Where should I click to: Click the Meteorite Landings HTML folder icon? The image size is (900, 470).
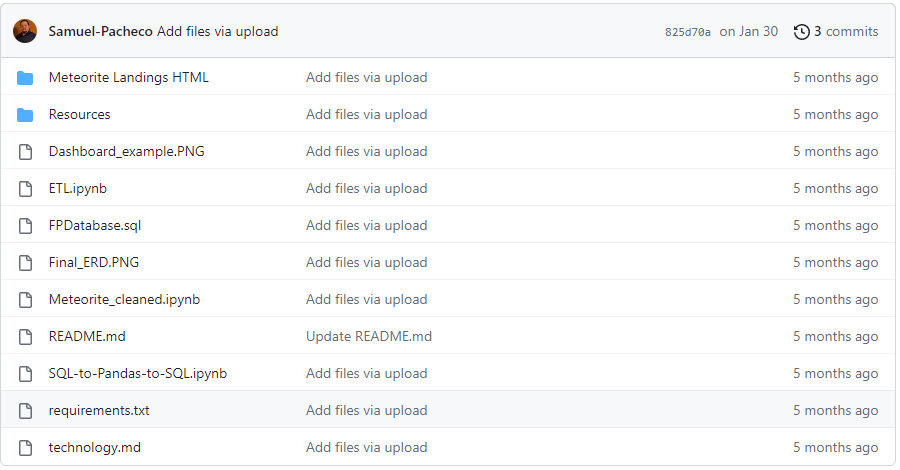[25, 77]
